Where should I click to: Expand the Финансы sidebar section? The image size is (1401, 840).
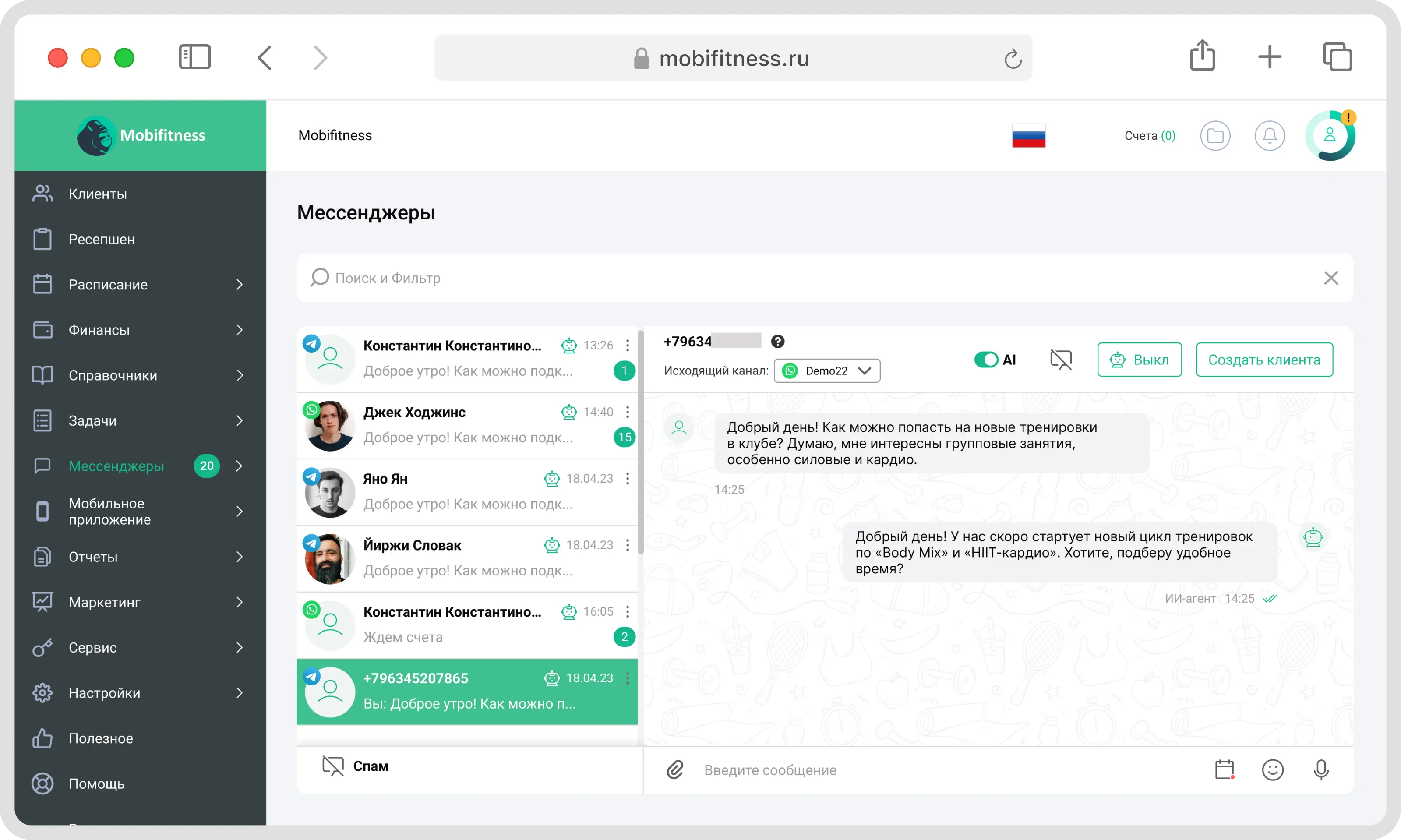point(140,330)
